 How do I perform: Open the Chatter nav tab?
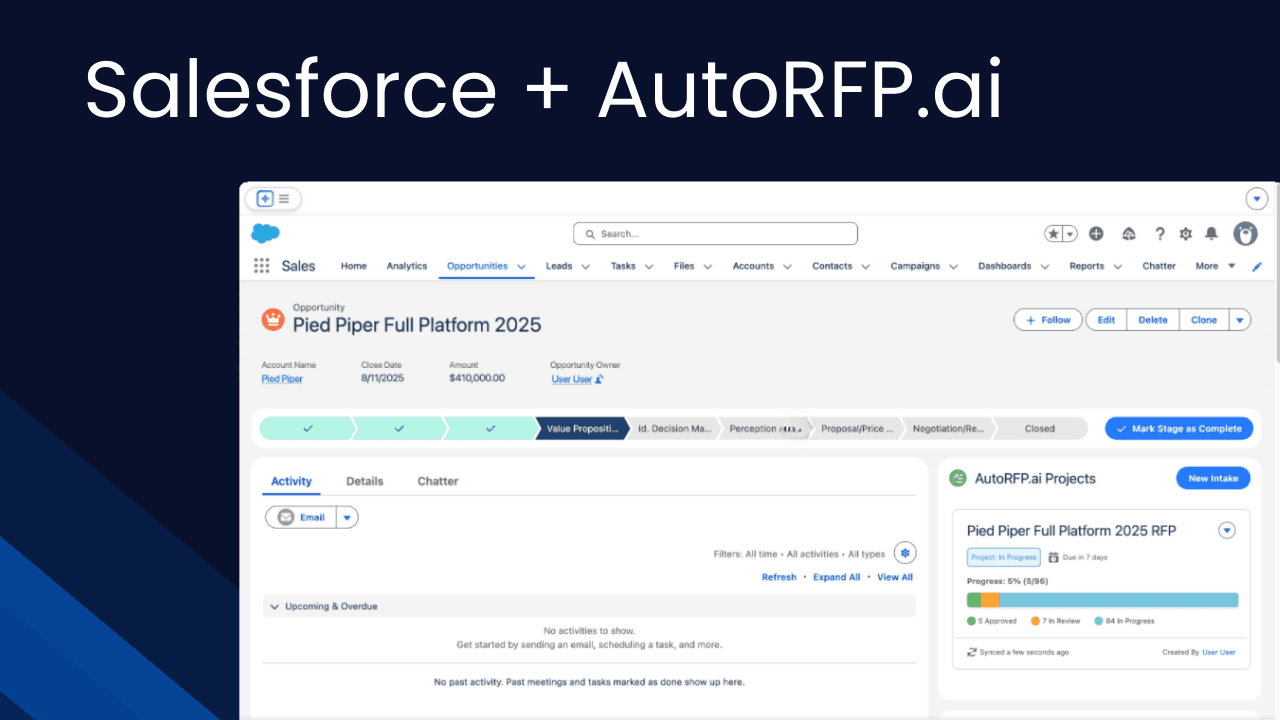(1159, 266)
